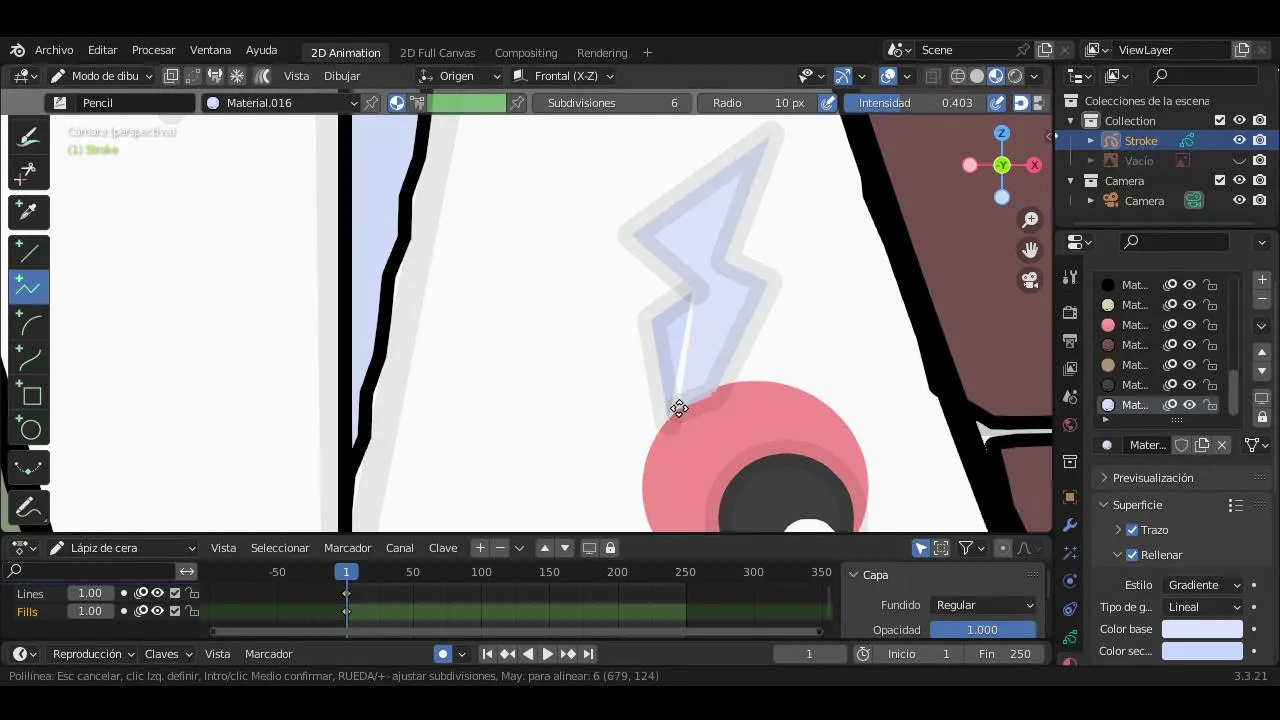The image size is (1280, 720).
Task: Toggle the Rellenar checkbox
Action: (1132, 555)
